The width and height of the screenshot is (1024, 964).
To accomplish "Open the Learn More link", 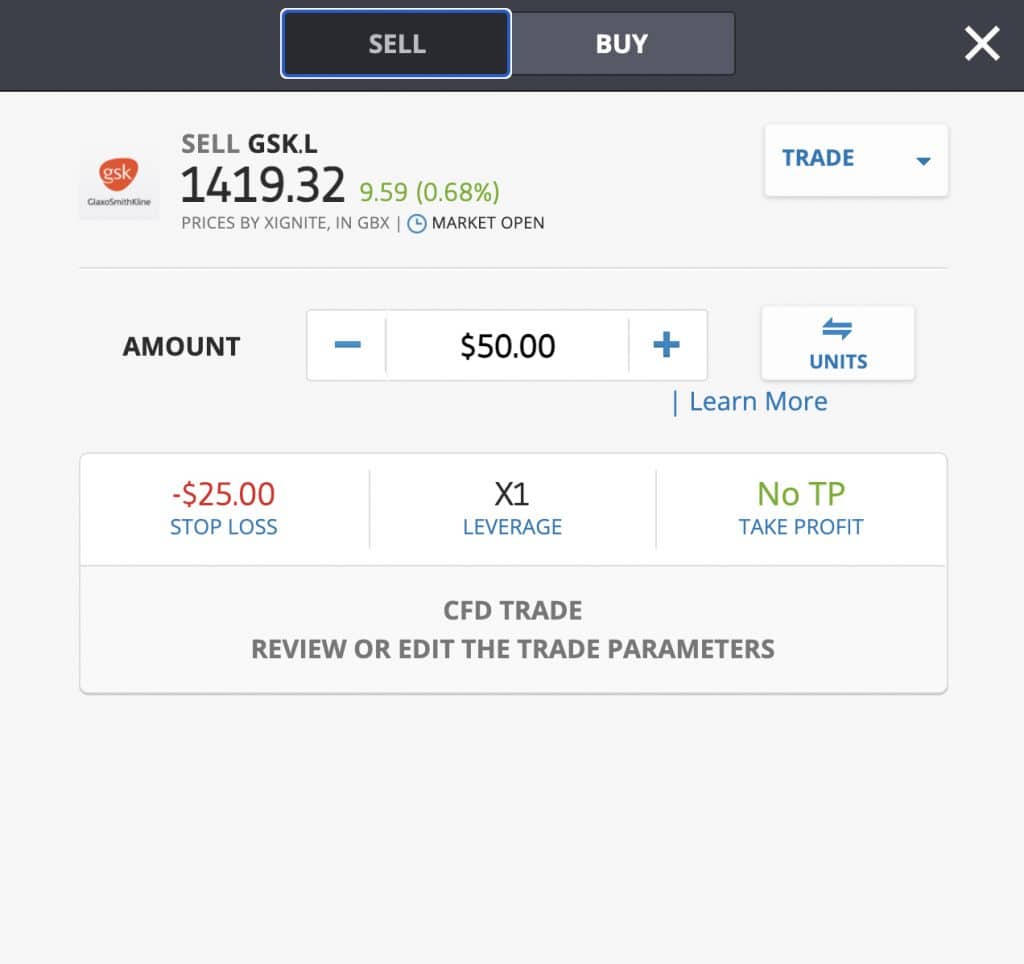I will 757,402.
